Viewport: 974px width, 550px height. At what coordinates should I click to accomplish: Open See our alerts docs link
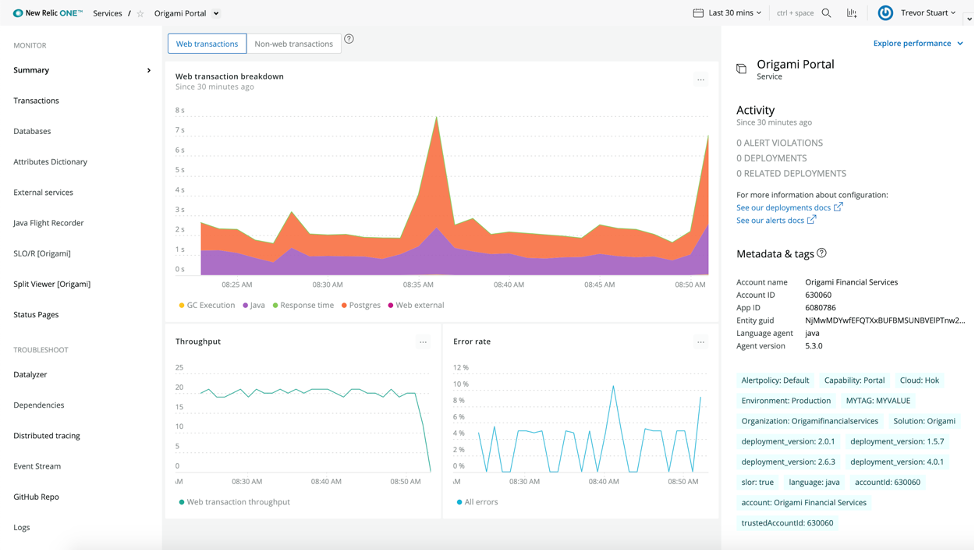[x=776, y=220]
